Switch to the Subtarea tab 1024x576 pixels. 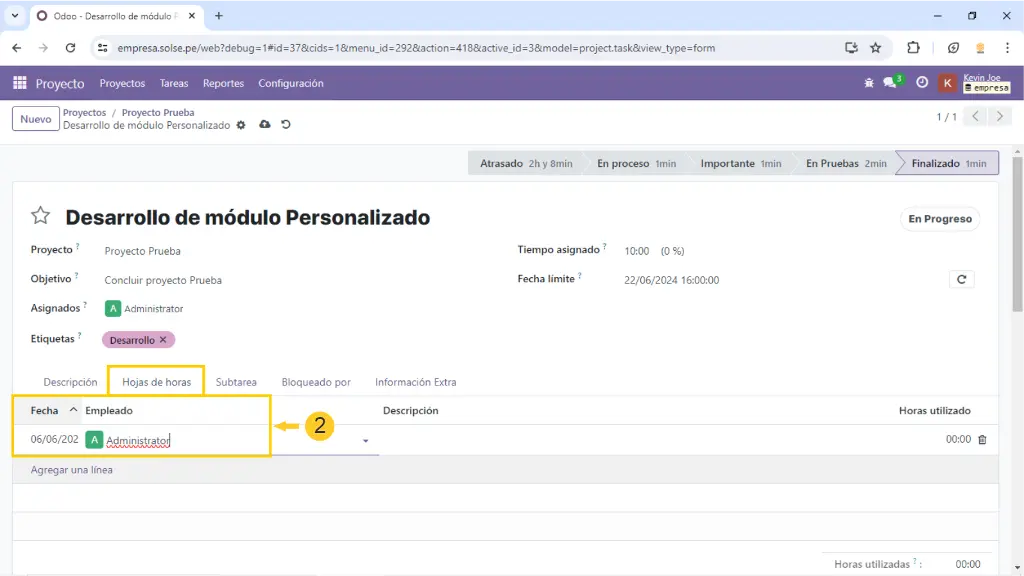pyautogui.click(x=236, y=382)
